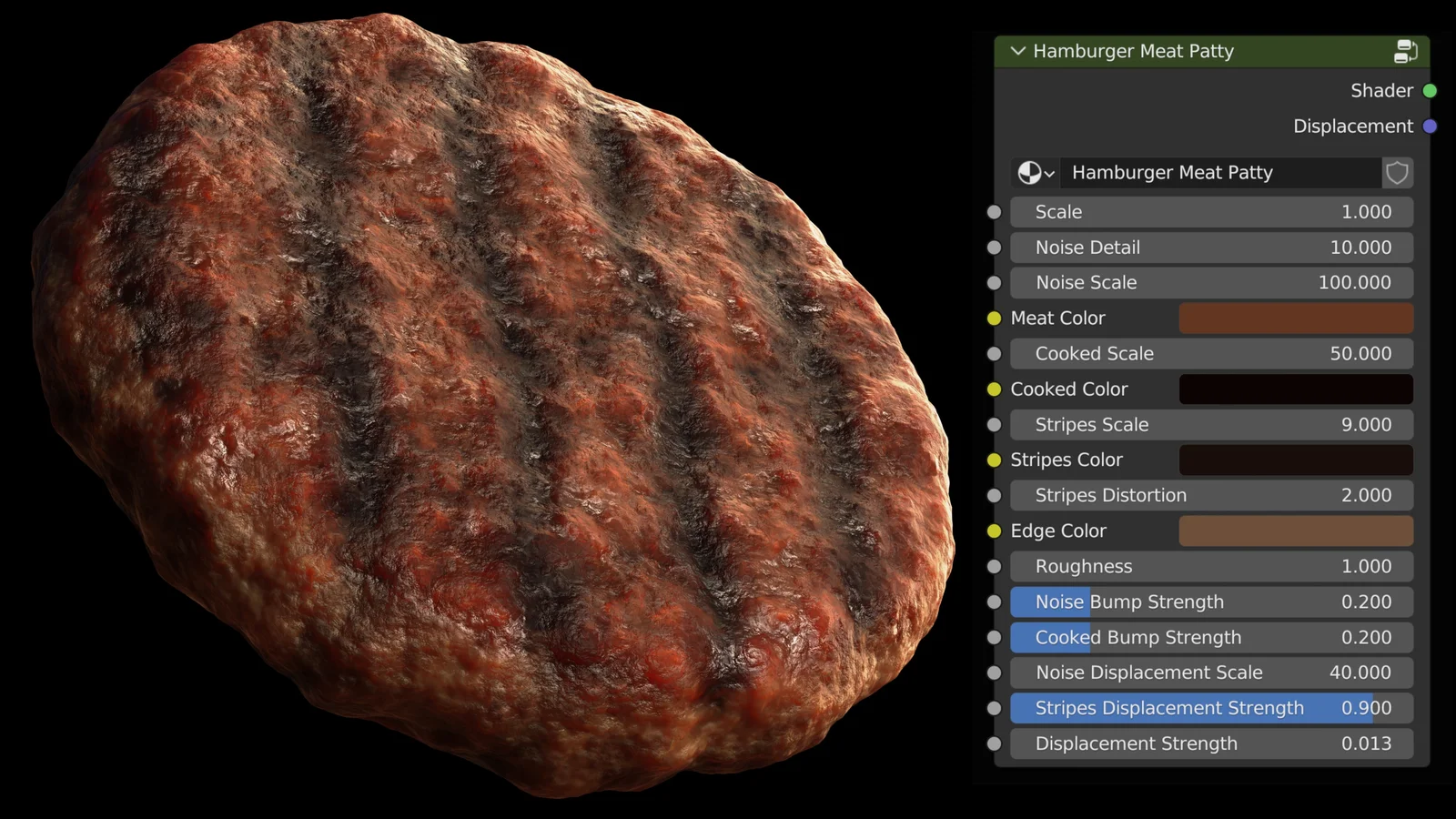Viewport: 1456px width, 819px height.
Task: Click the Meat Color input socket
Action: point(994,318)
